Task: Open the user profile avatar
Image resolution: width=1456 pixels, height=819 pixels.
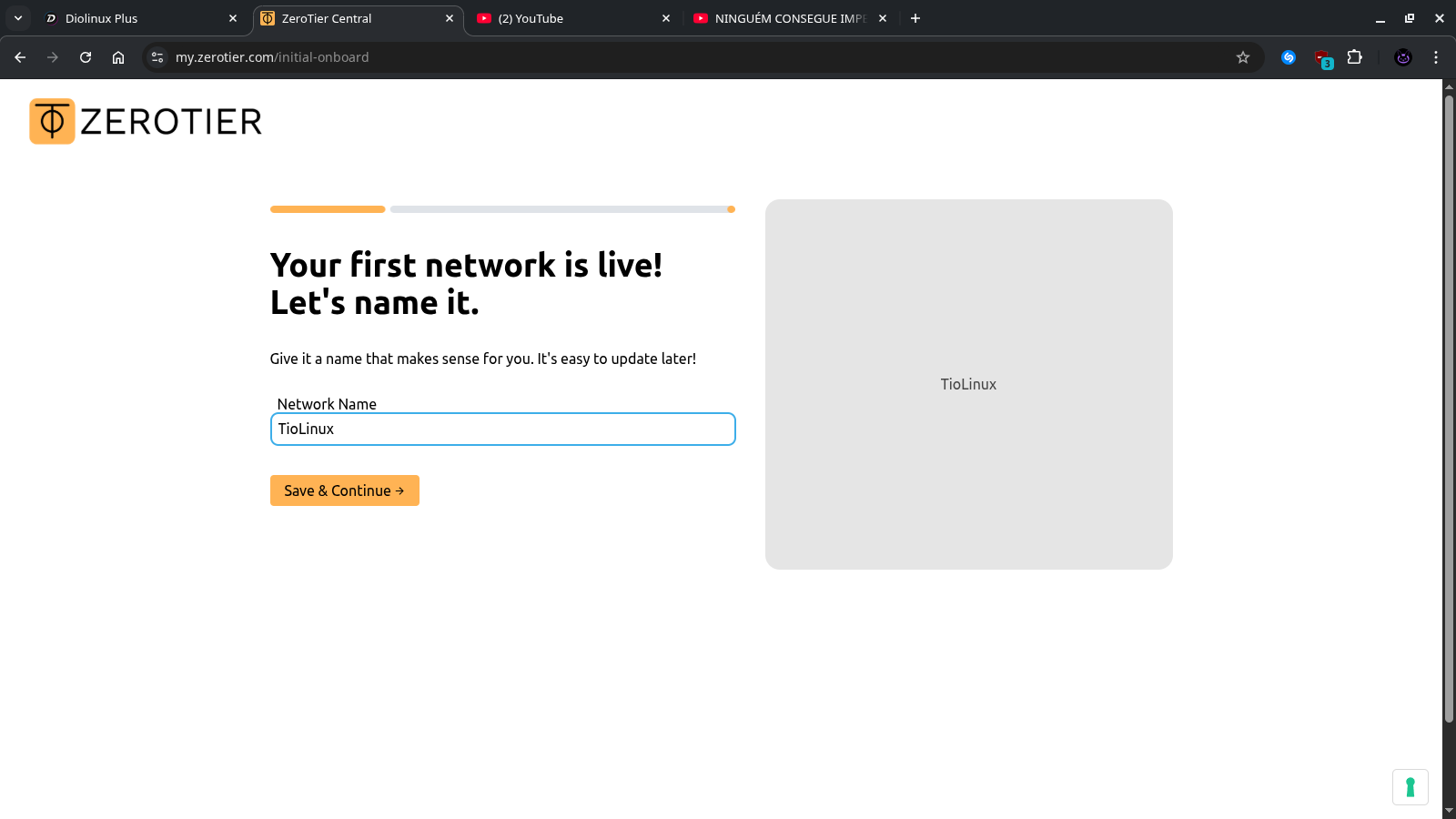Action: (x=1403, y=57)
